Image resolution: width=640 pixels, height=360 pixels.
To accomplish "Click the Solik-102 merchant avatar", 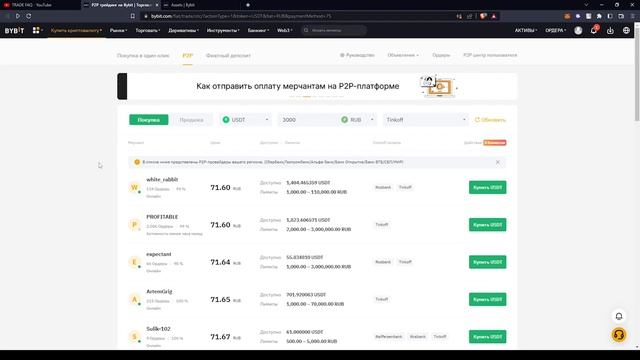I will point(134,337).
